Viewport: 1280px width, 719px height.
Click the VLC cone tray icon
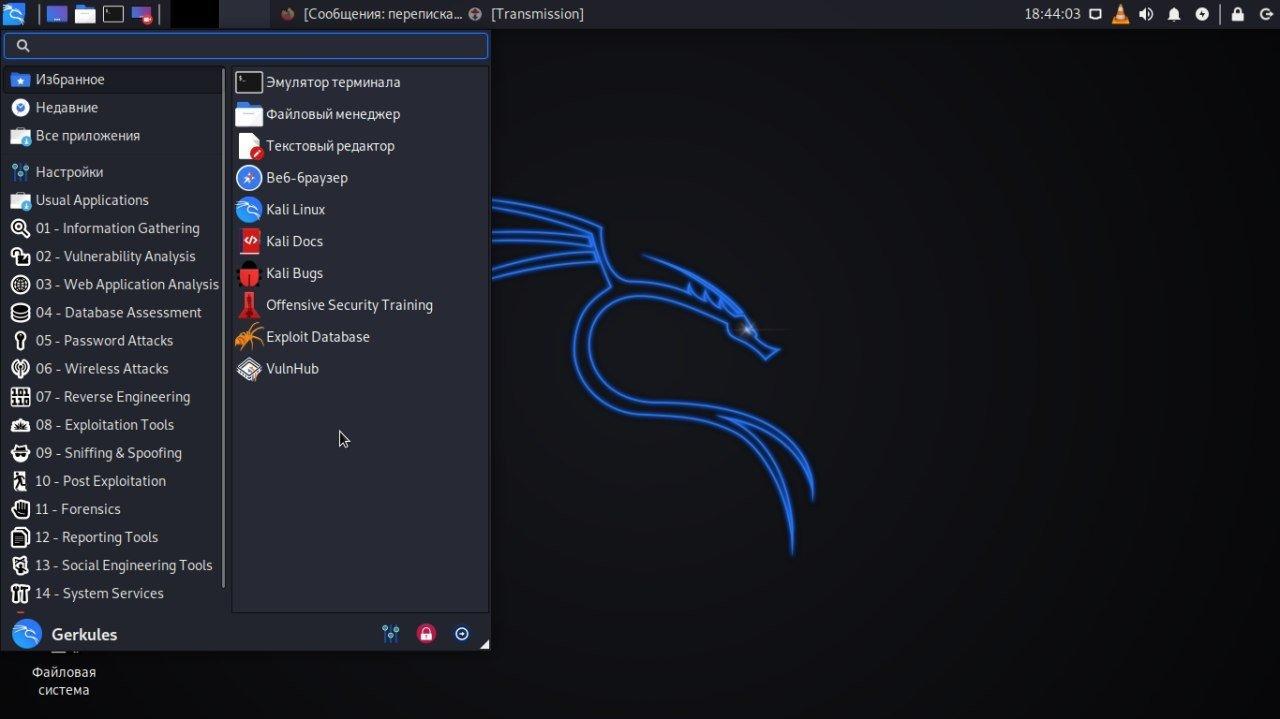click(x=1120, y=14)
